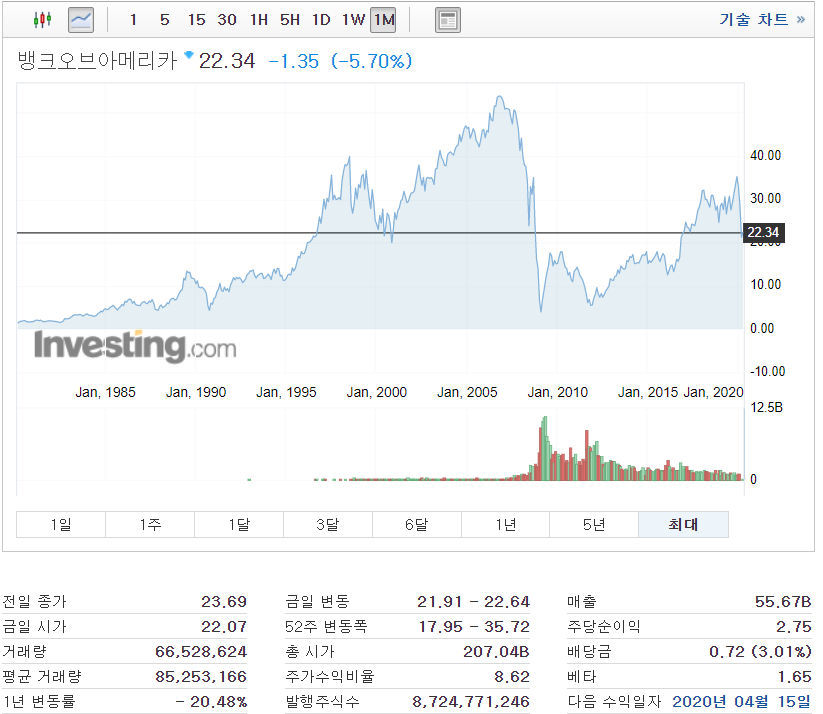
Task: Select the 1달 range tab
Action: (x=239, y=524)
